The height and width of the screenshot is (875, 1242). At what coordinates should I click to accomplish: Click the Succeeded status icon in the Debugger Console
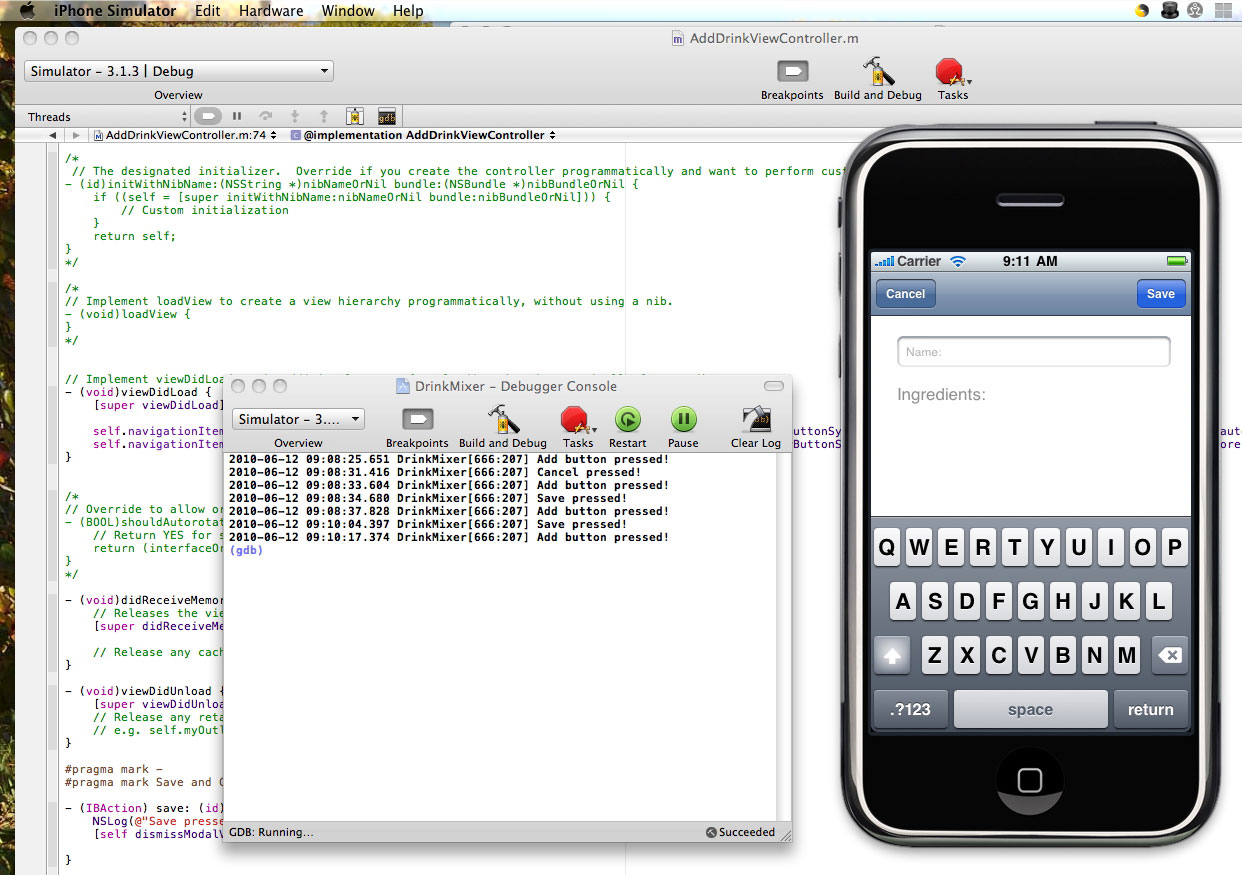tap(711, 832)
